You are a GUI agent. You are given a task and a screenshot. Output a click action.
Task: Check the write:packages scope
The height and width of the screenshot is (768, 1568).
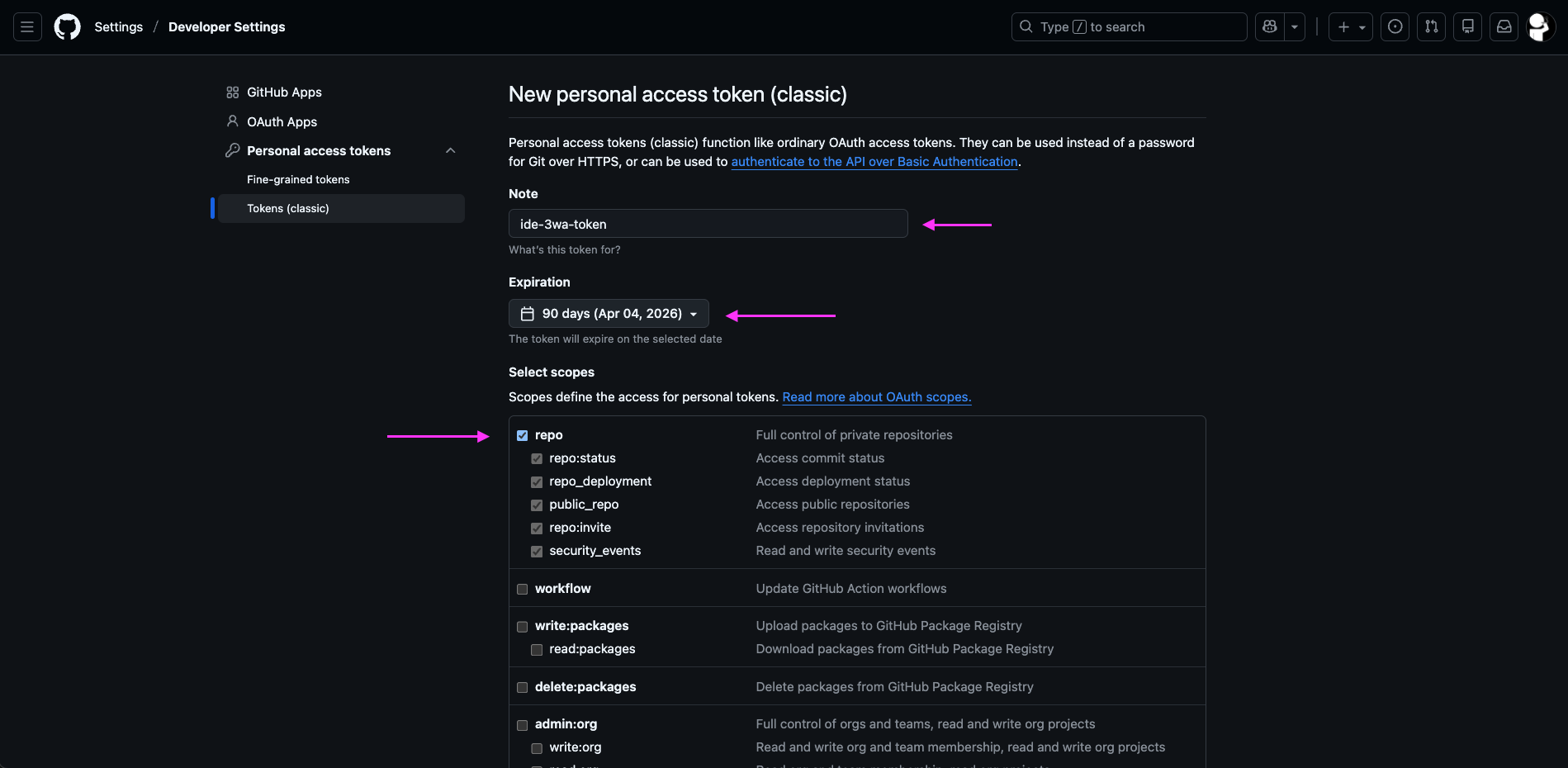522,627
